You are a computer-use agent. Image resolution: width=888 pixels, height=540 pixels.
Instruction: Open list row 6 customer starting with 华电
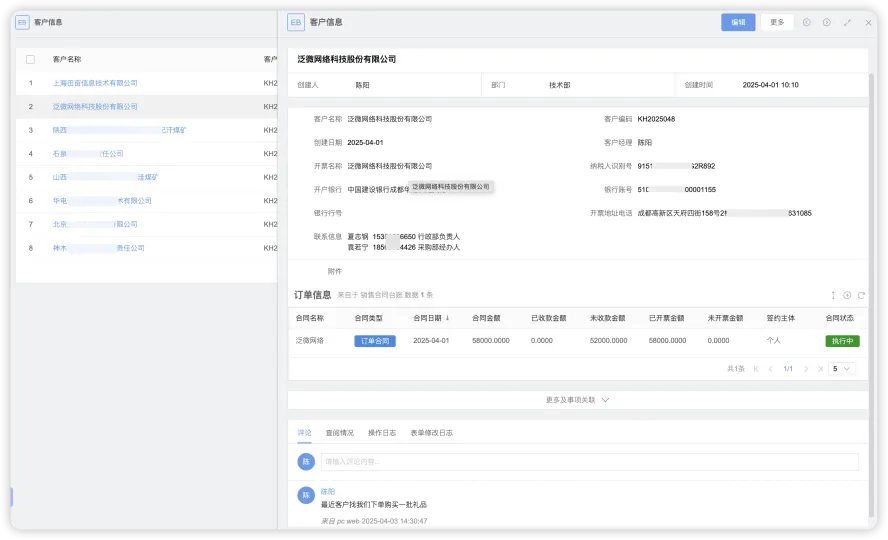pos(102,201)
